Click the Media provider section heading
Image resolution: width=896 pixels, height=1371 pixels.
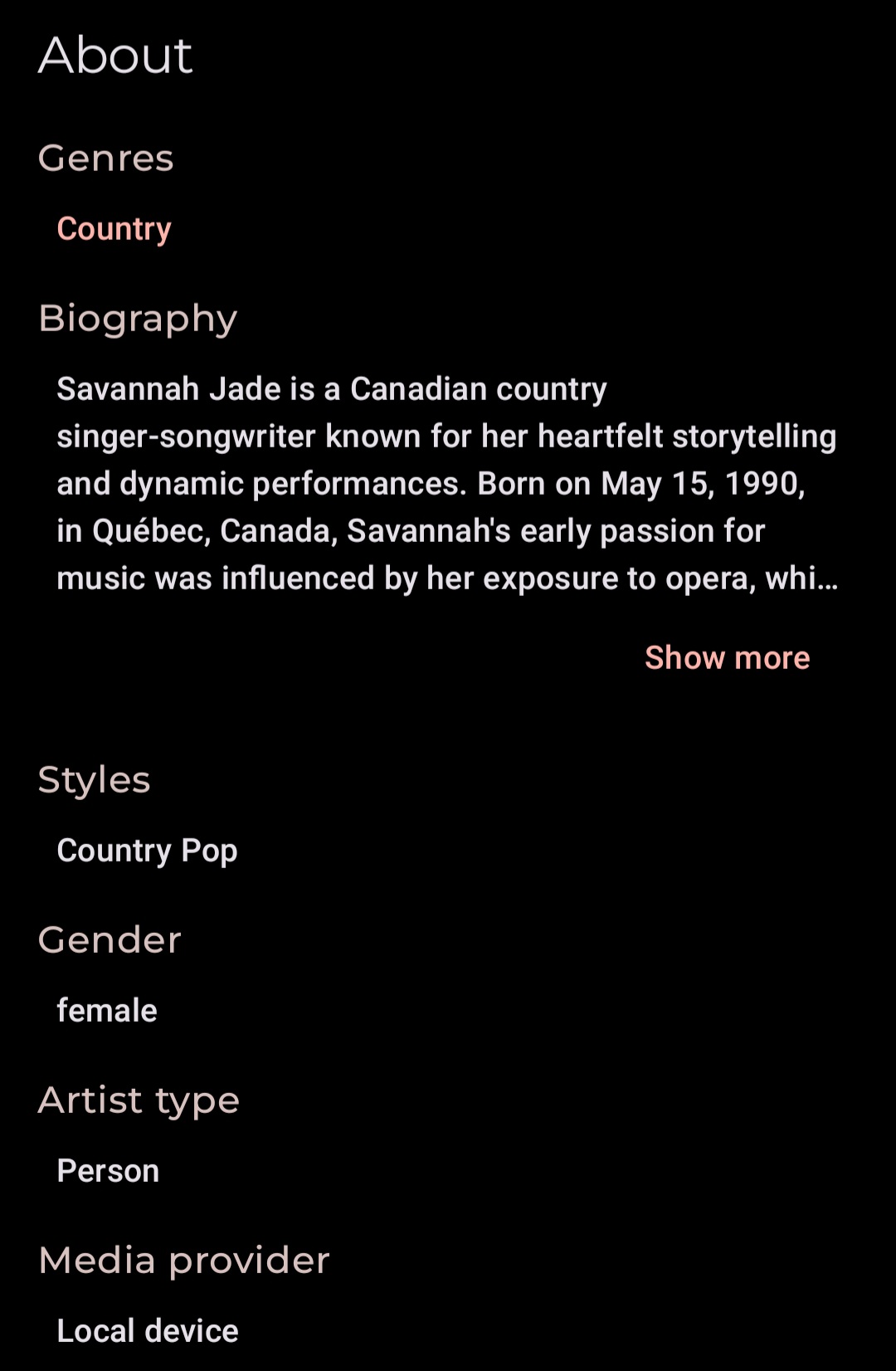tap(184, 1261)
